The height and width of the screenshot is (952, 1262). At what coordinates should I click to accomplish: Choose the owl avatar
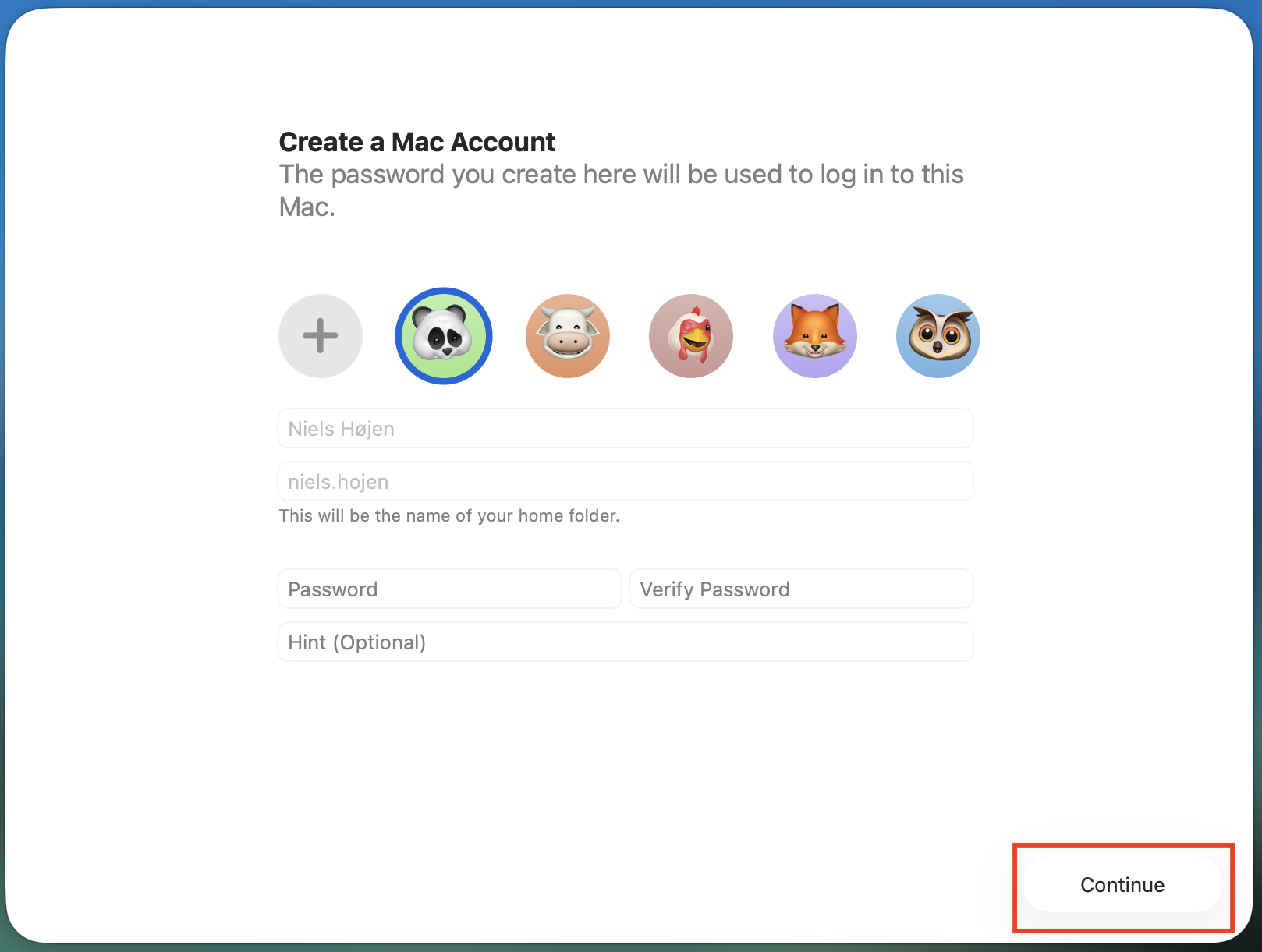point(938,336)
